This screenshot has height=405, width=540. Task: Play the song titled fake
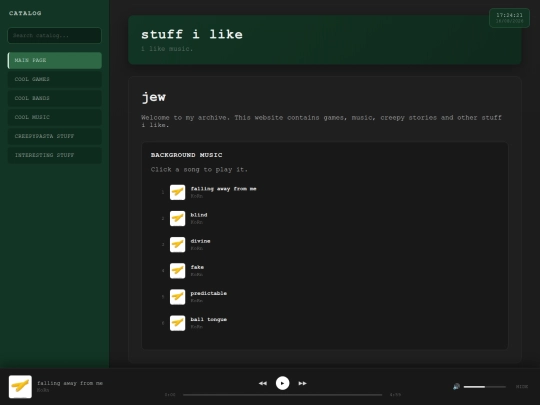coord(197,267)
